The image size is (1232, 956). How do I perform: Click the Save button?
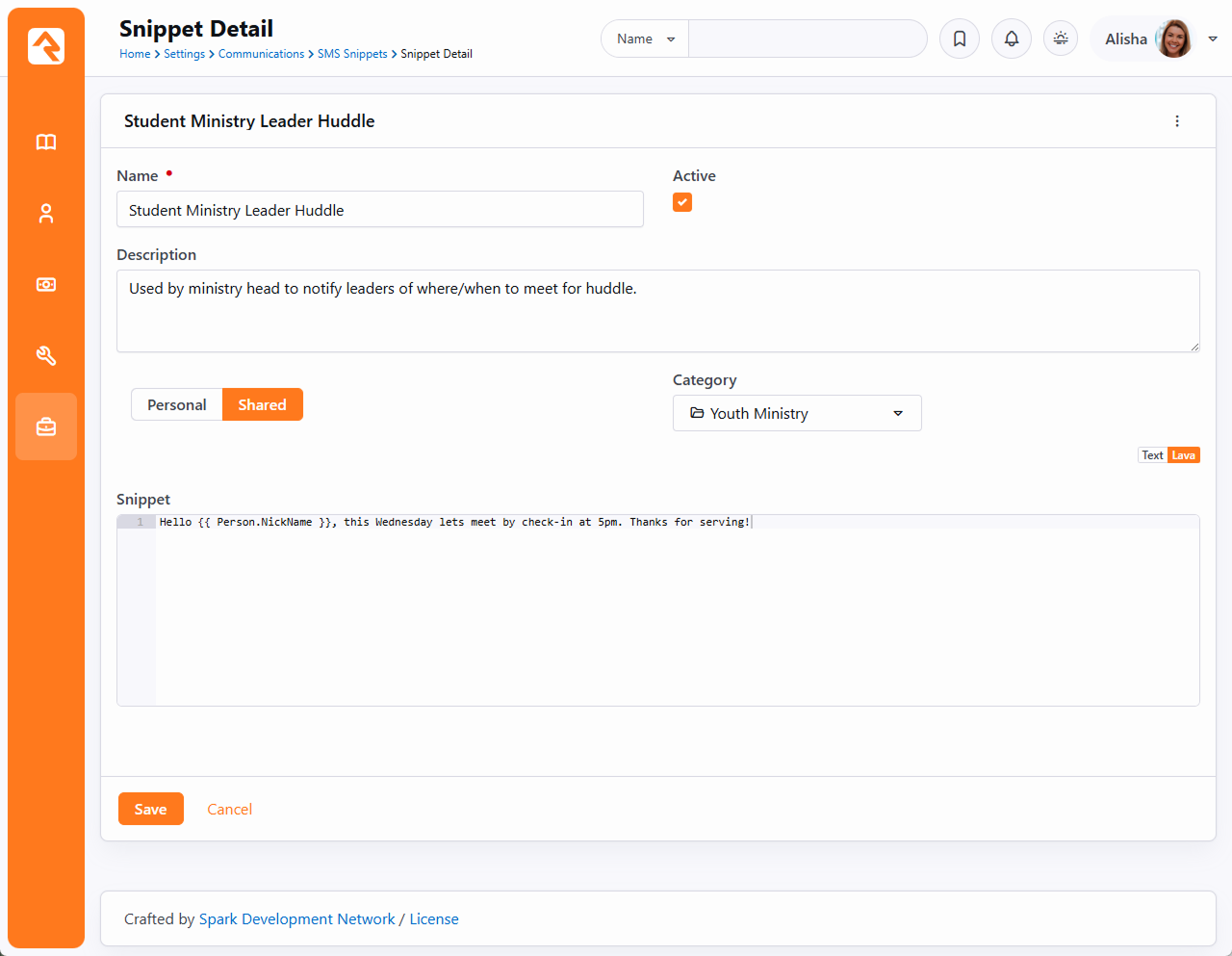click(151, 809)
